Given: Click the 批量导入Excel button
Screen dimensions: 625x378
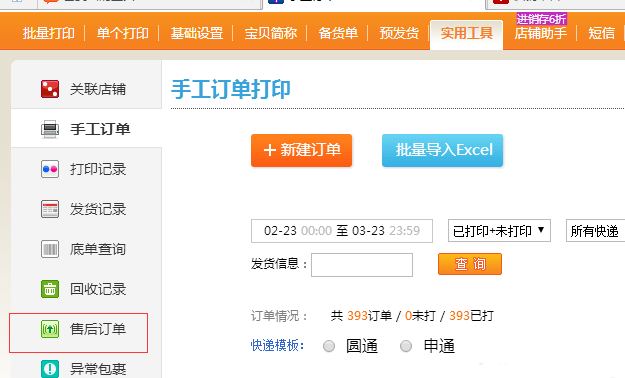Looking at the screenshot, I should click(442, 150).
